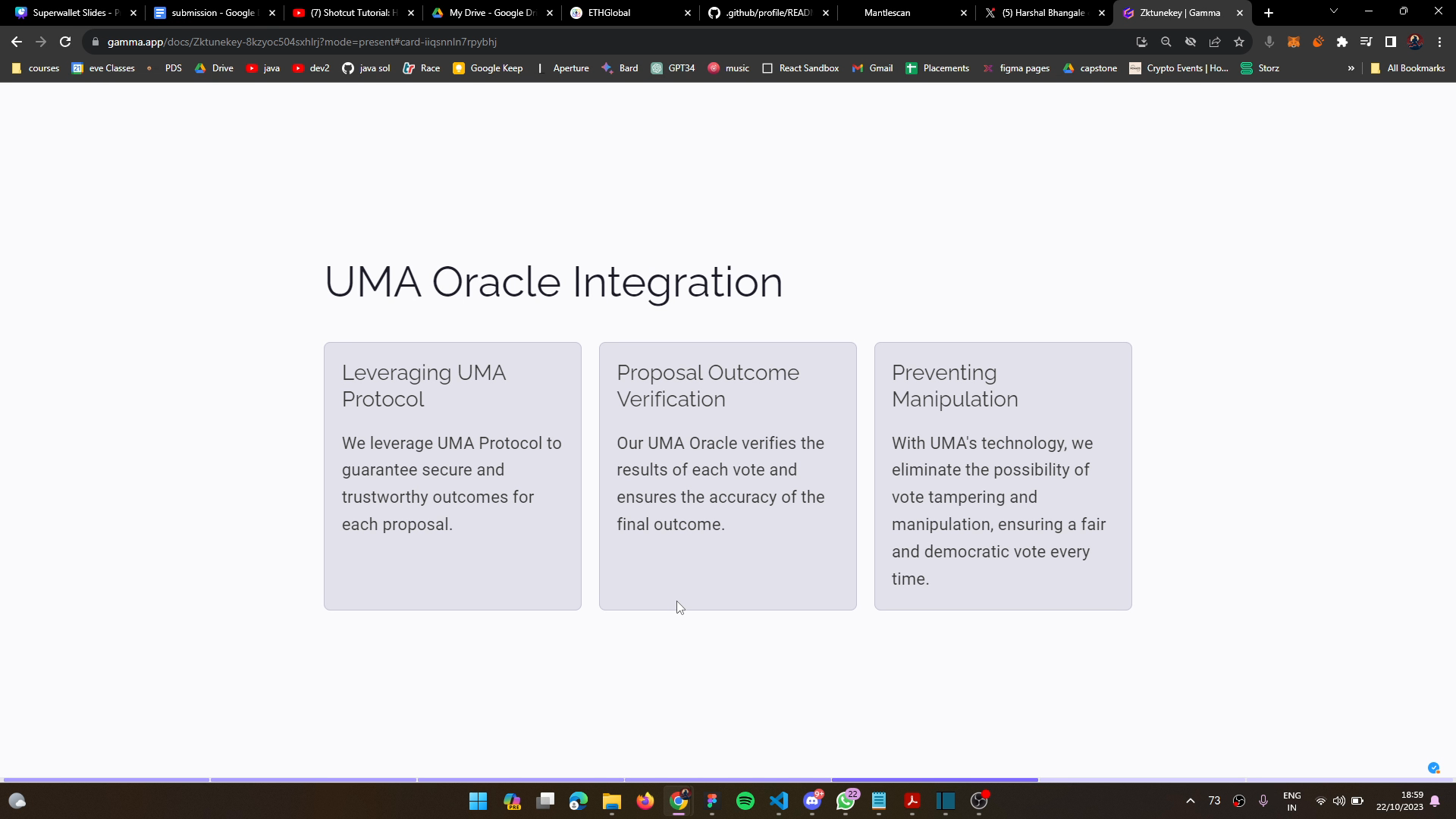Select the Proposal Outcome Verification card
The width and height of the screenshot is (1456, 819).
(728, 476)
